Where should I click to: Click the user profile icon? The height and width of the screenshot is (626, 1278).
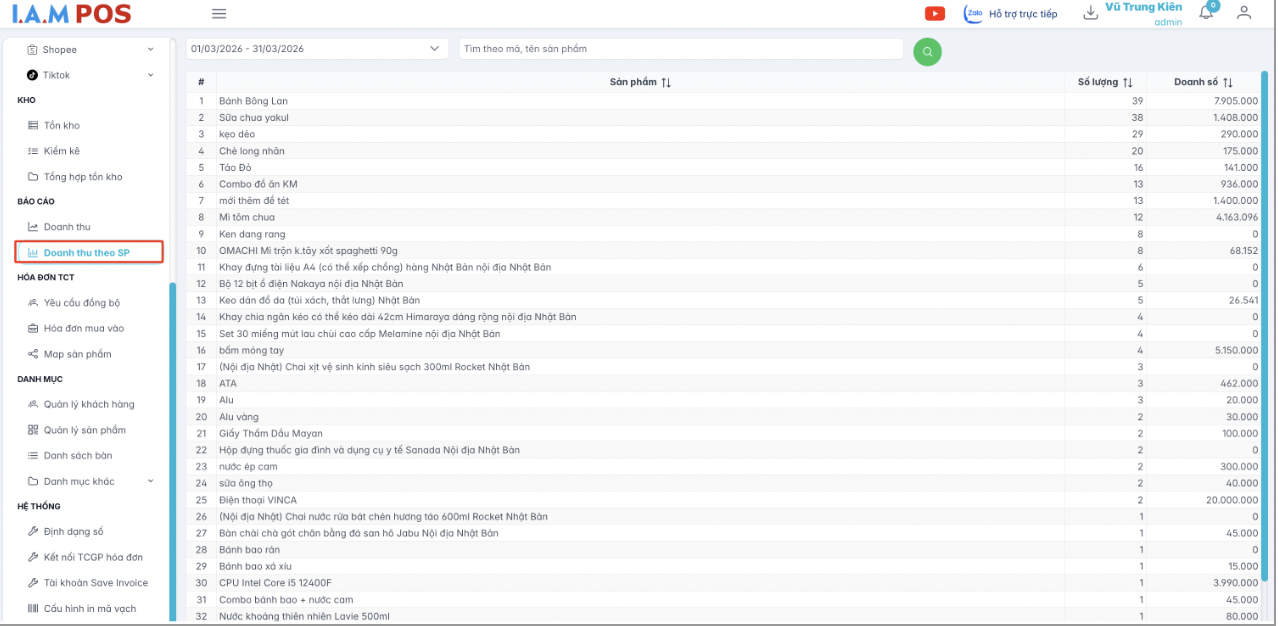1244,13
